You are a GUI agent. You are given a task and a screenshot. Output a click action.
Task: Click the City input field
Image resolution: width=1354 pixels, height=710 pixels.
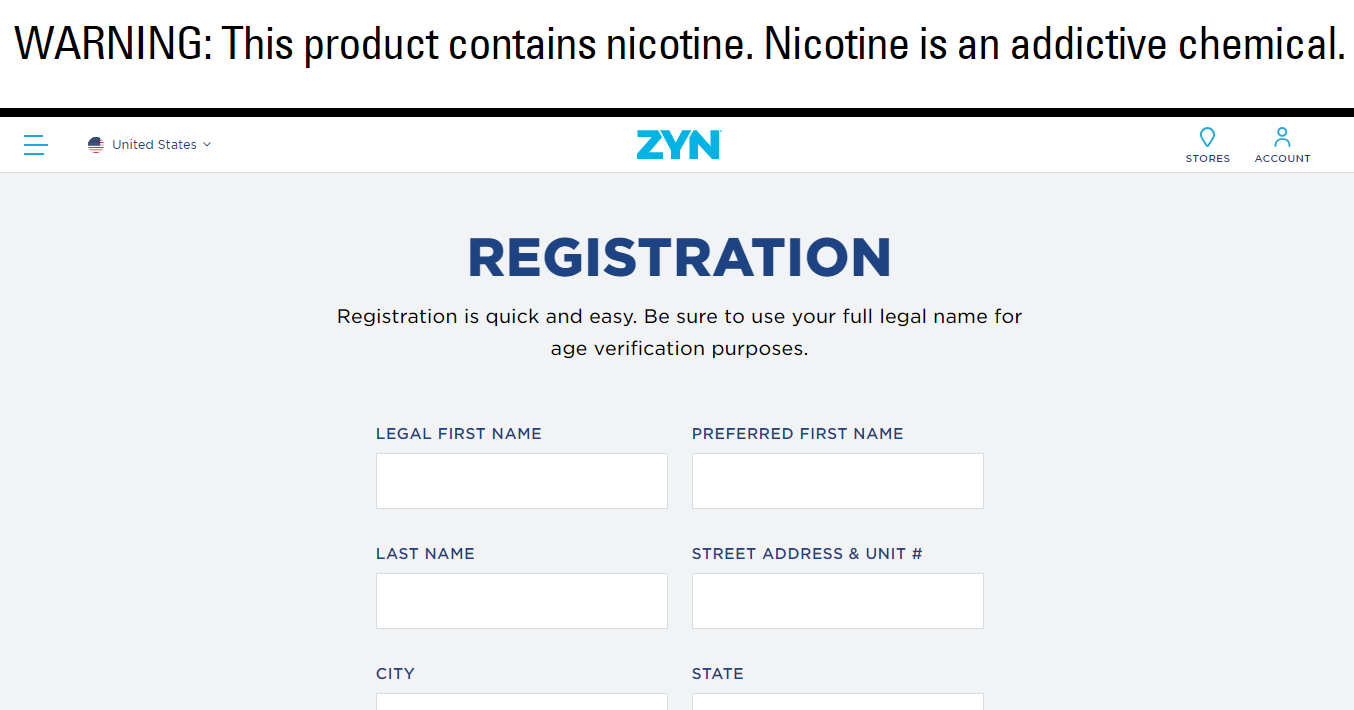pos(521,702)
